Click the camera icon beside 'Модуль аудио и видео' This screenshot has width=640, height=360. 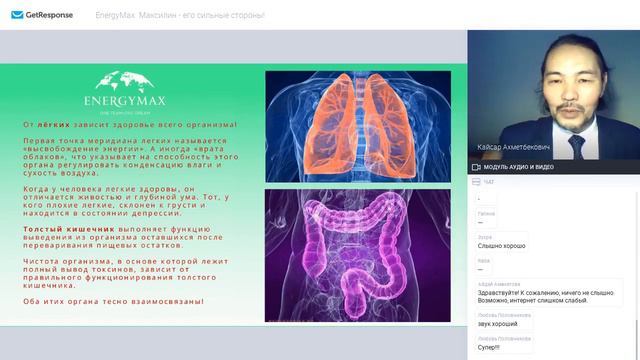click(476, 167)
